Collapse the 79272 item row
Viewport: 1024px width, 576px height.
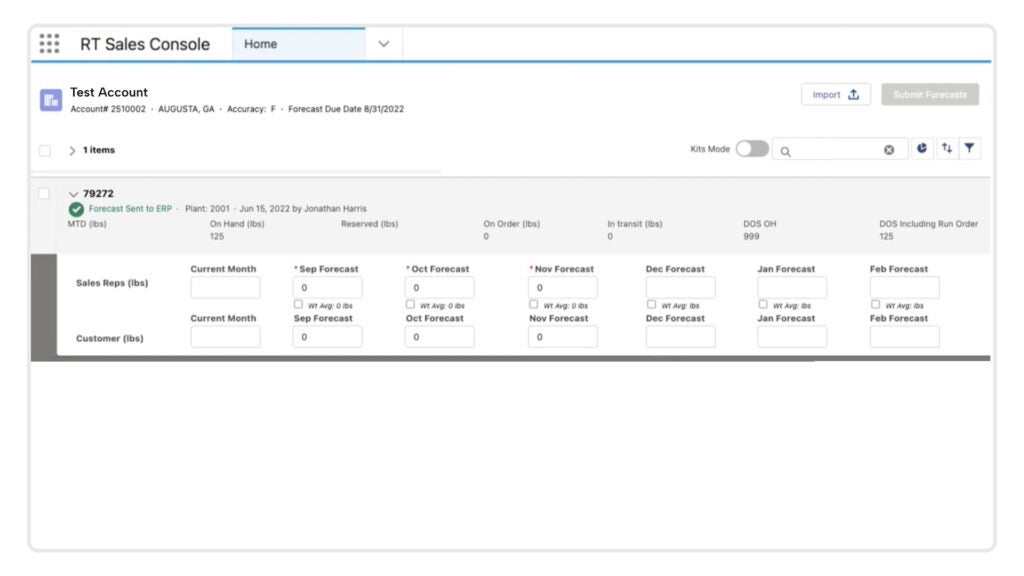tap(73, 194)
